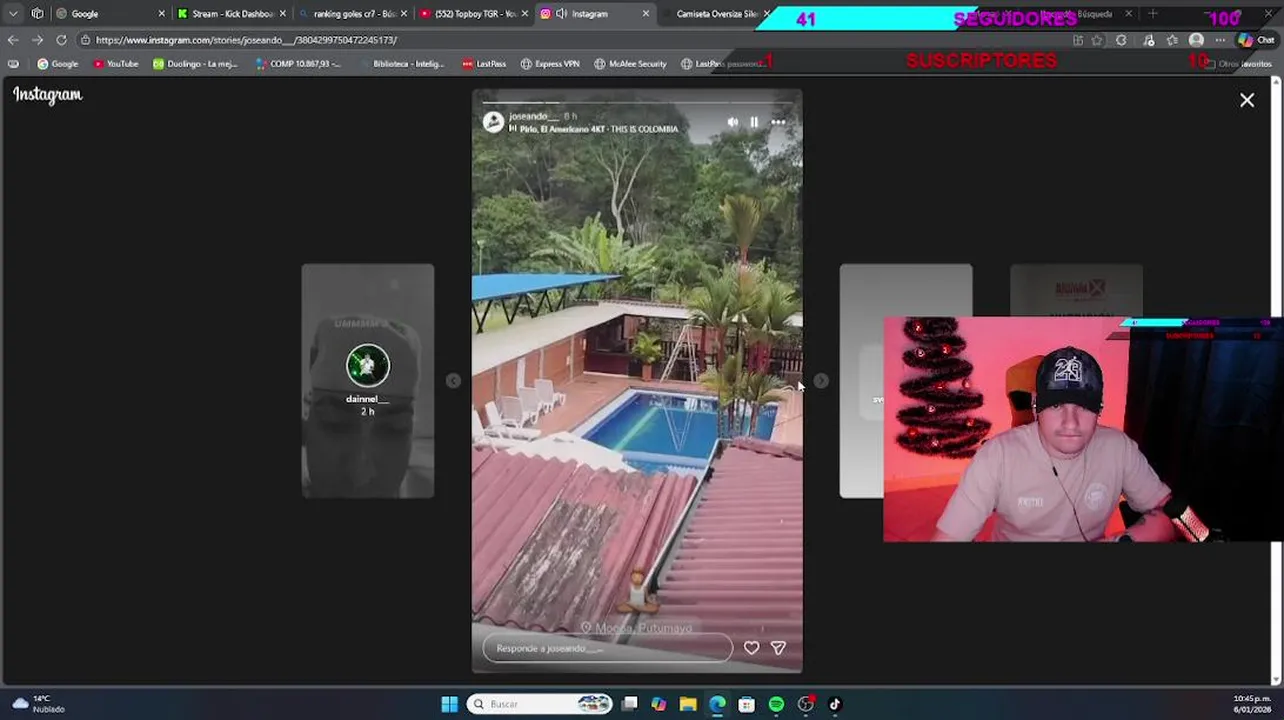Mute the story audio speaker icon
Screen dimensions: 1284x720
coord(733,122)
